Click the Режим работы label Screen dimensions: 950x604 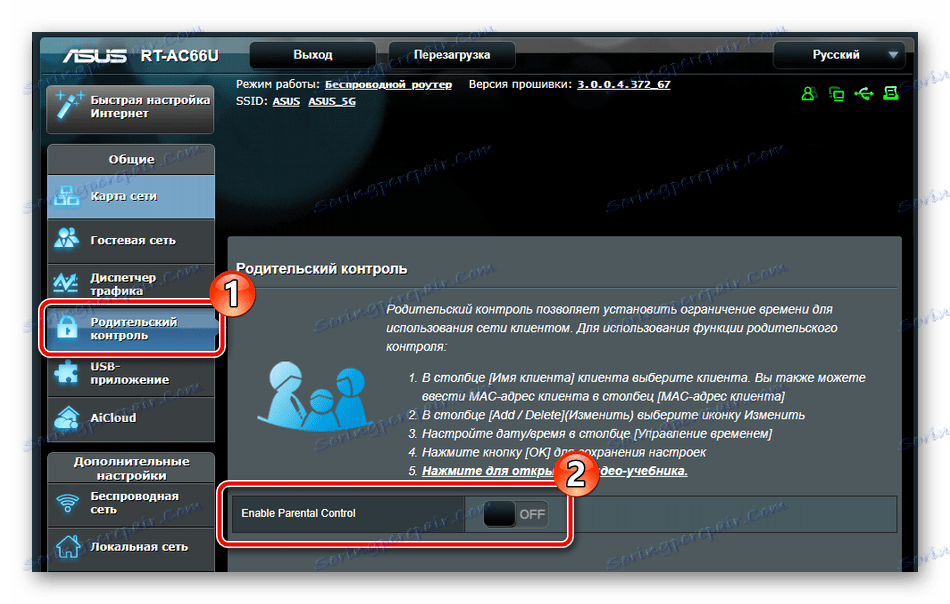[277, 84]
